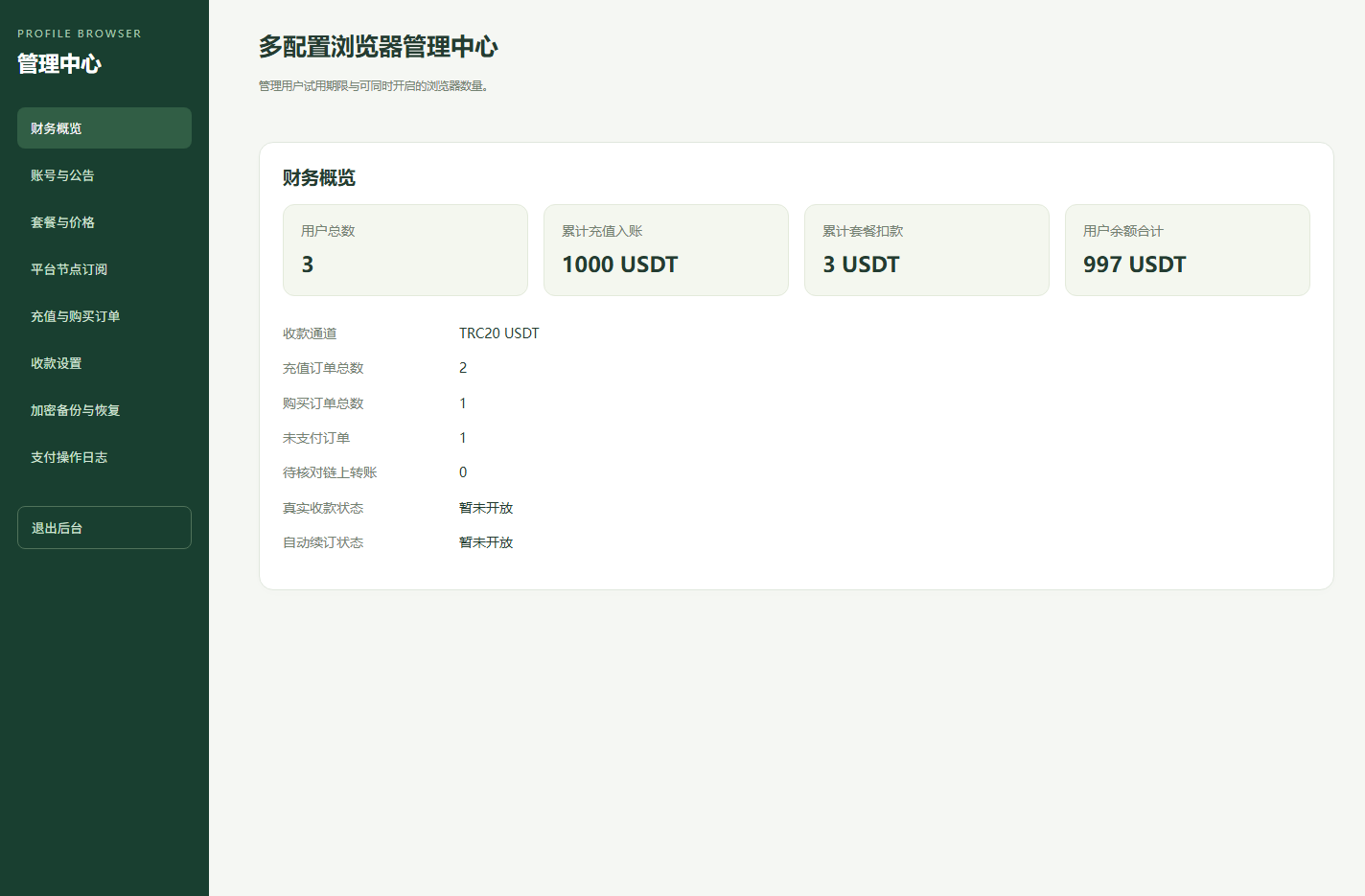The image size is (1365, 896).
Task: Navigate to 充值与购买订单
Action: point(104,316)
